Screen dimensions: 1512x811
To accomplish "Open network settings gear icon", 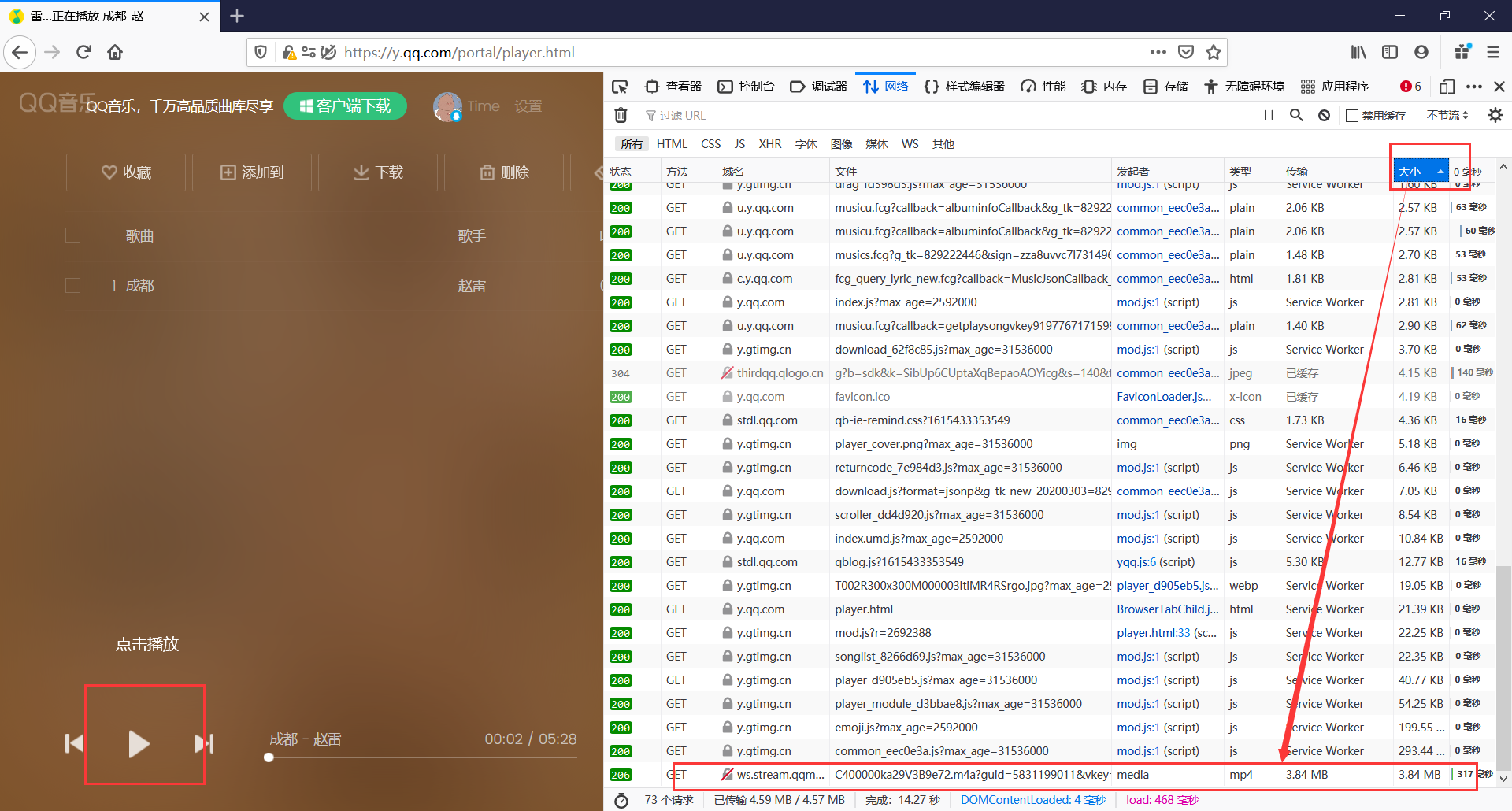I will tap(1495, 116).
